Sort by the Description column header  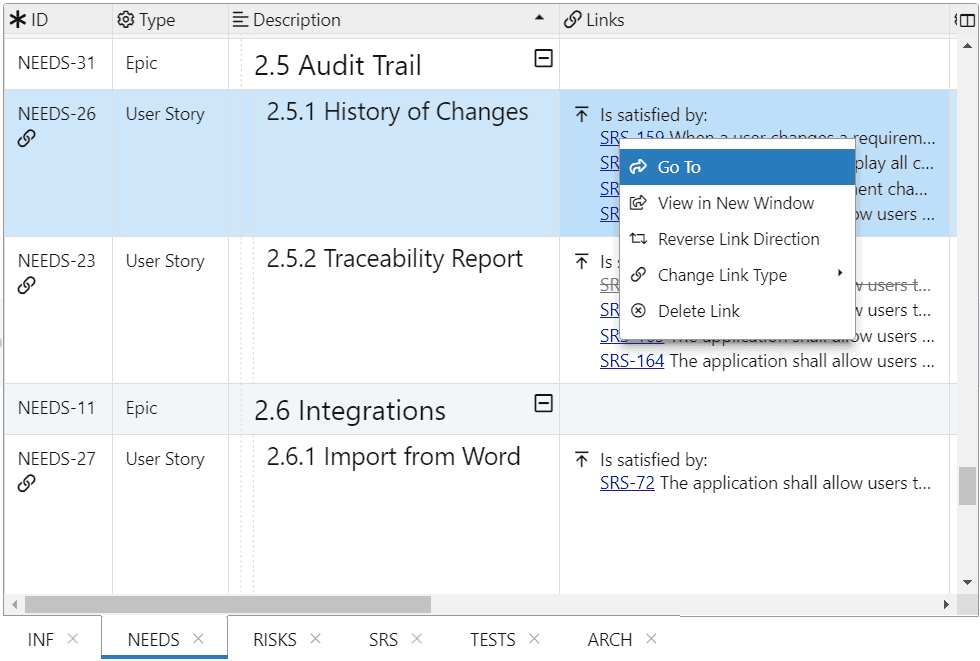[x=296, y=20]
